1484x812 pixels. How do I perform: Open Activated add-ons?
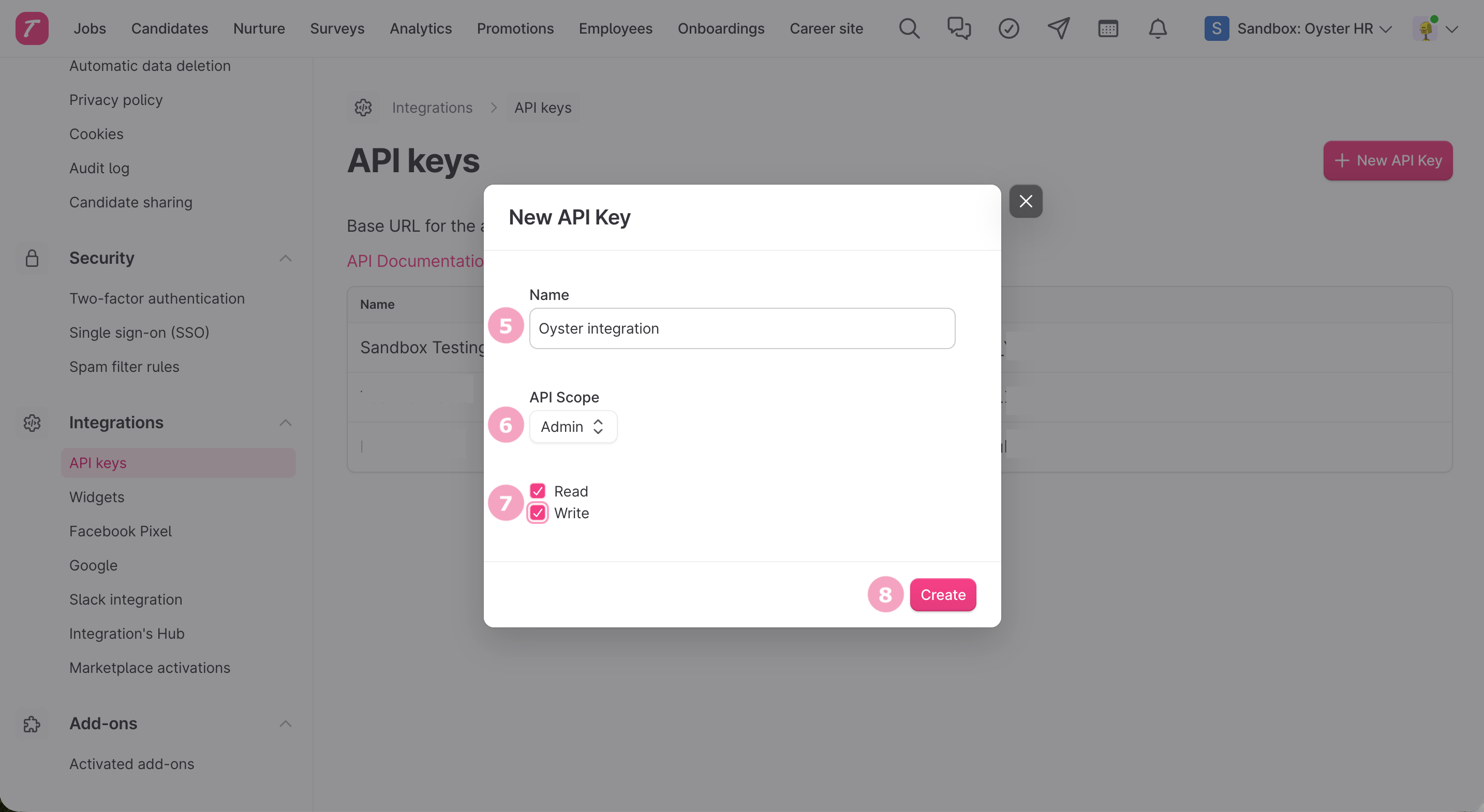[131, 763]
